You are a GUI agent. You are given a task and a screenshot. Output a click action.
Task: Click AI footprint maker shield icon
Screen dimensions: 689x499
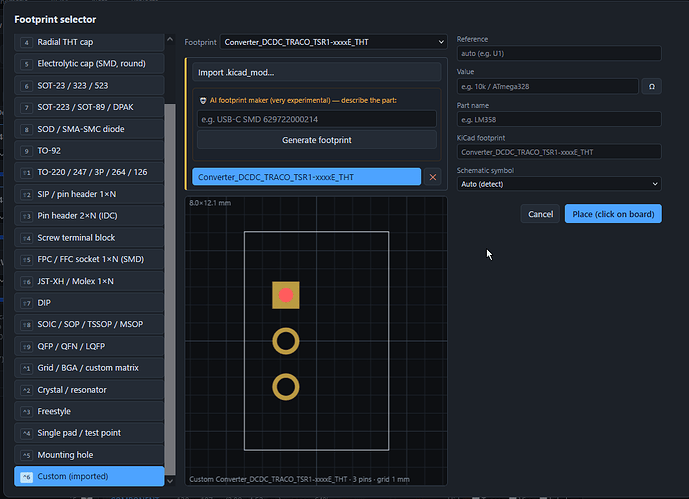point(203,101)
